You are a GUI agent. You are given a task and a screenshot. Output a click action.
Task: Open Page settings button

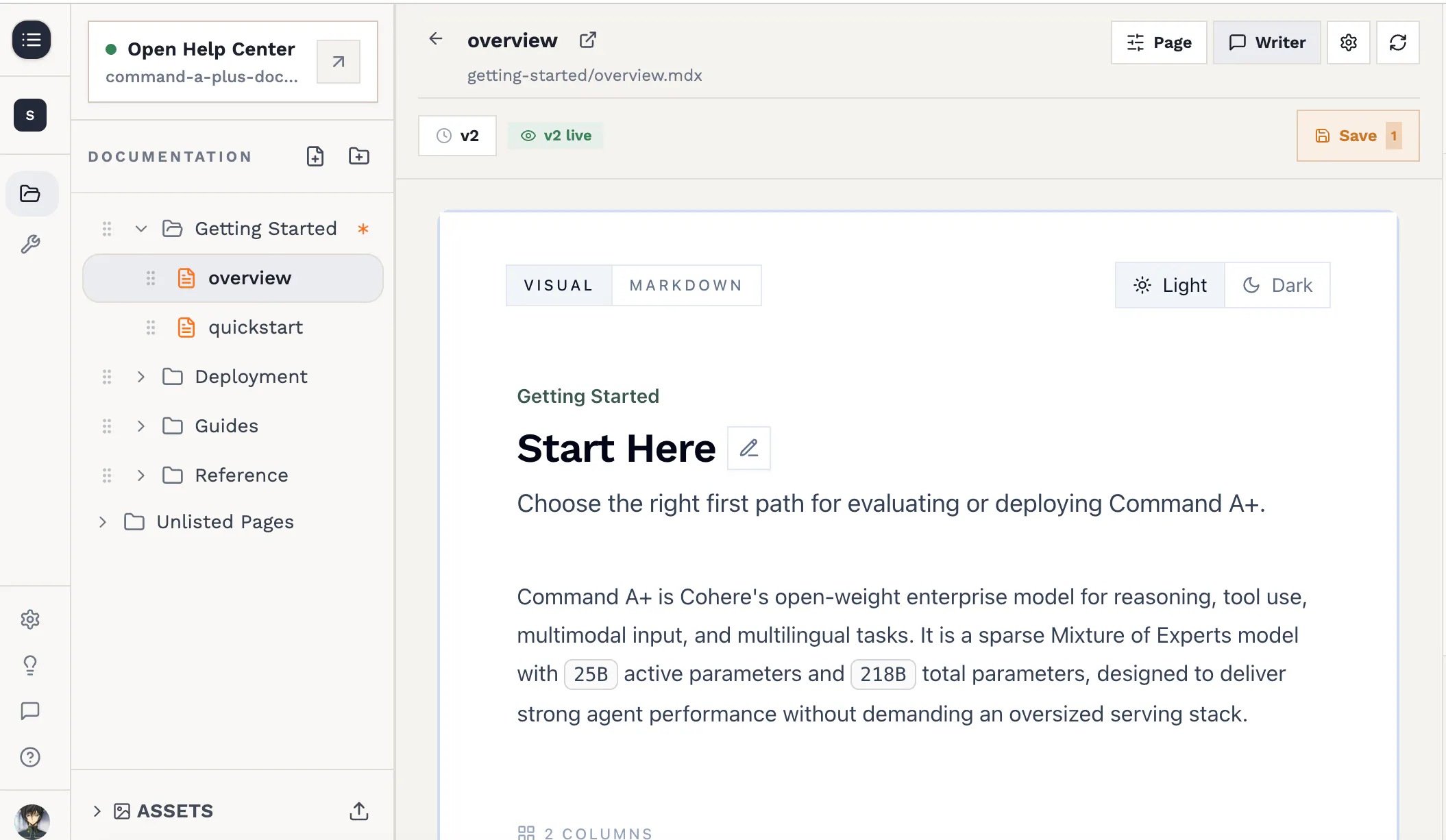point(1159,42)
